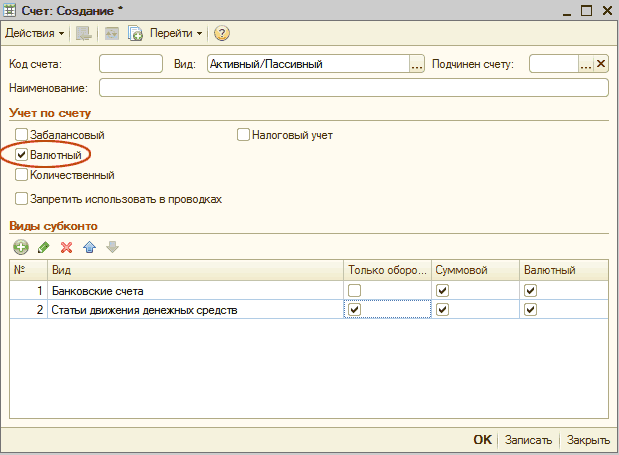The height and width of the screenshot is (455, 619).
Task: Click into the Наименование text field
Action: point(353,88)
